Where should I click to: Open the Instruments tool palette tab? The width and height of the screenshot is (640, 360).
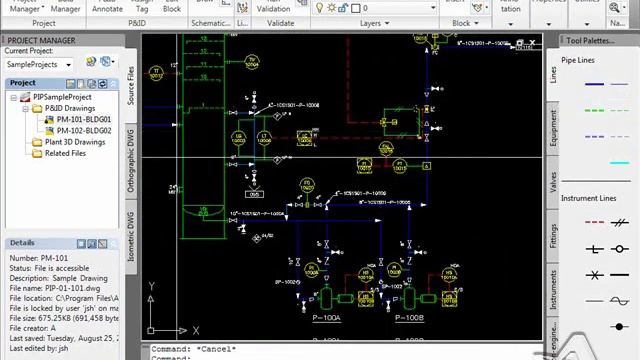(553, 289)
